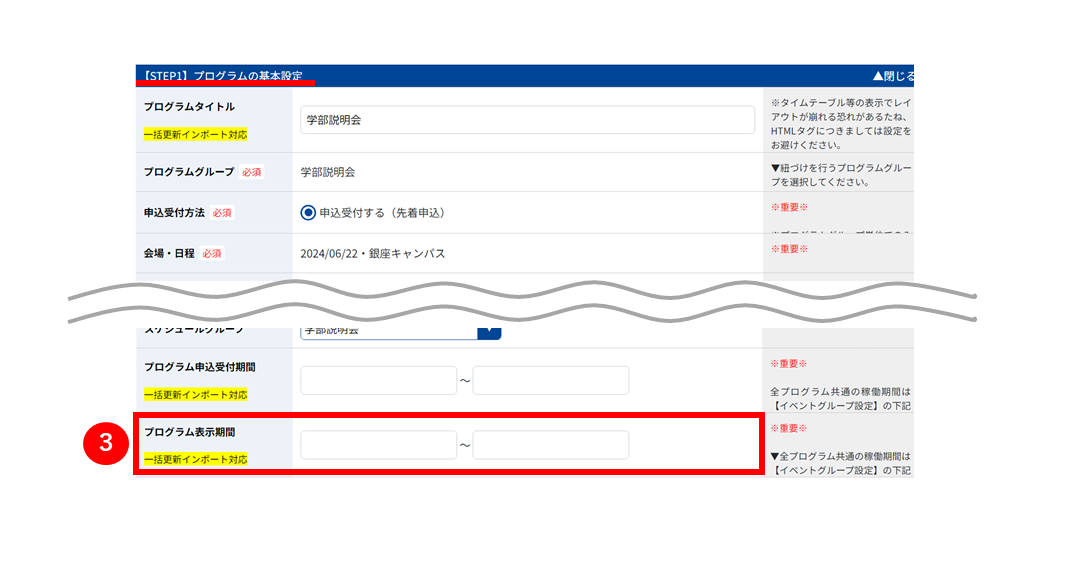This screenshot has height=572, width=1072.
Task: Click the 必須 badge next to プログラムグループ
Action: [252, 172]
